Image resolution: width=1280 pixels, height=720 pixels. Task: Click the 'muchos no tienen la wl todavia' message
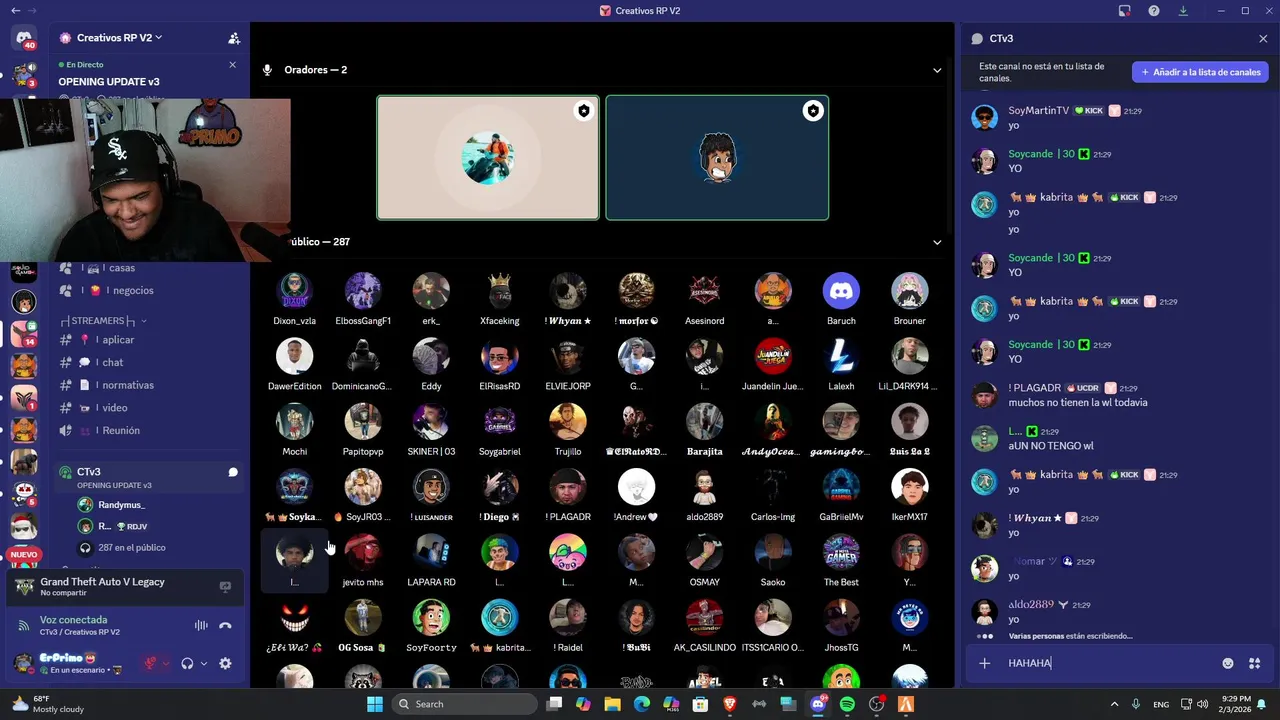[1078, 403]
